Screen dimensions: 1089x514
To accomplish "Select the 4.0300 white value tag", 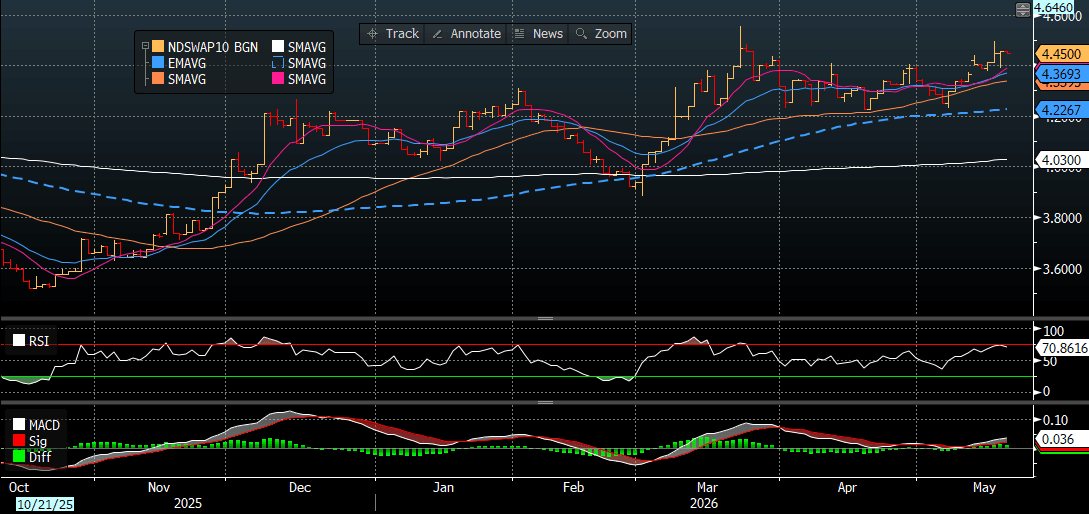I will tap(1062, 160).
